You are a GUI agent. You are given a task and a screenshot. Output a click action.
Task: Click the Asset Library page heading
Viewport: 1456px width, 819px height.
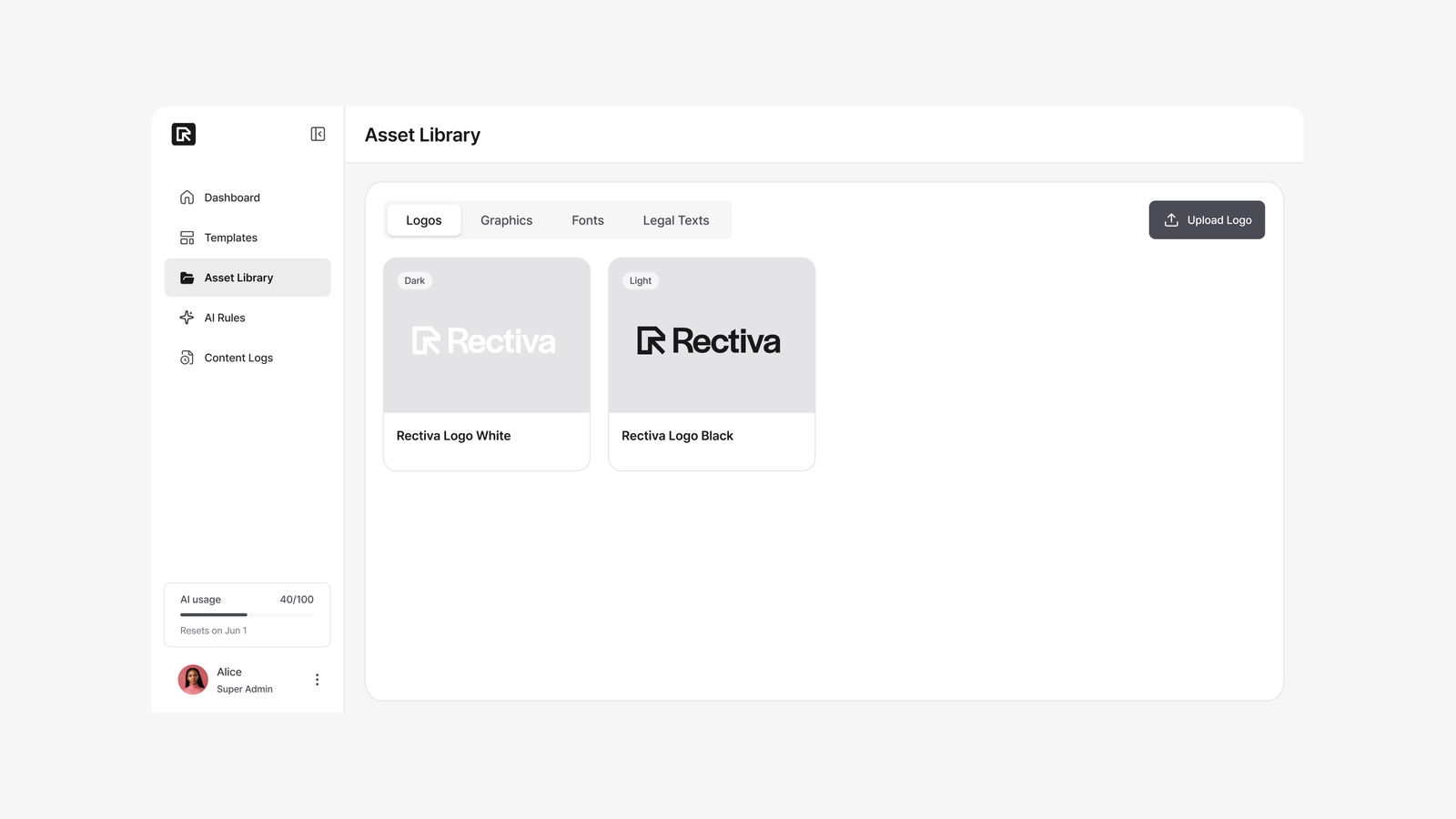(x=422, y=135)
